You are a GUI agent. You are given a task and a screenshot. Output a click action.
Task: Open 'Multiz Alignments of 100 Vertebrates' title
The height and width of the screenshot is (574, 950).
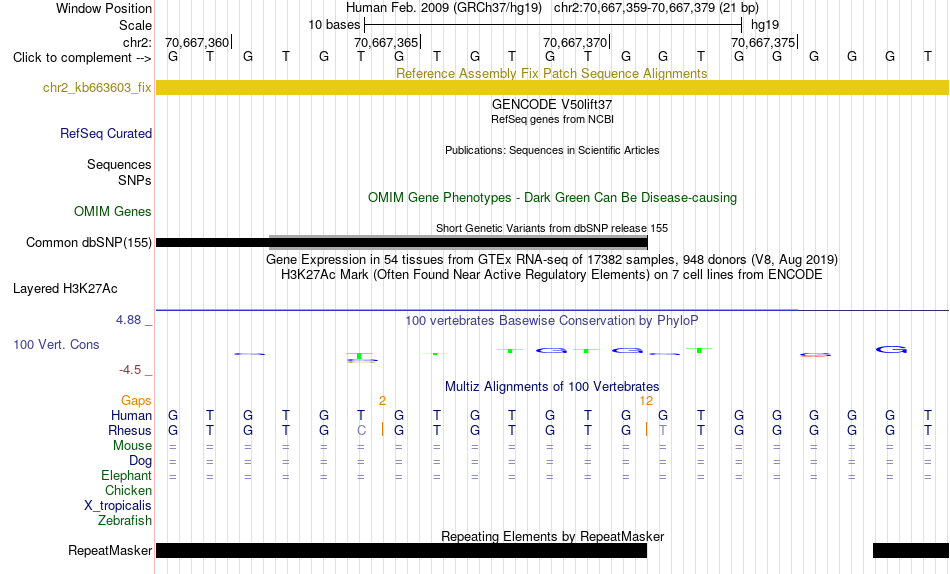tap(552, 387)
